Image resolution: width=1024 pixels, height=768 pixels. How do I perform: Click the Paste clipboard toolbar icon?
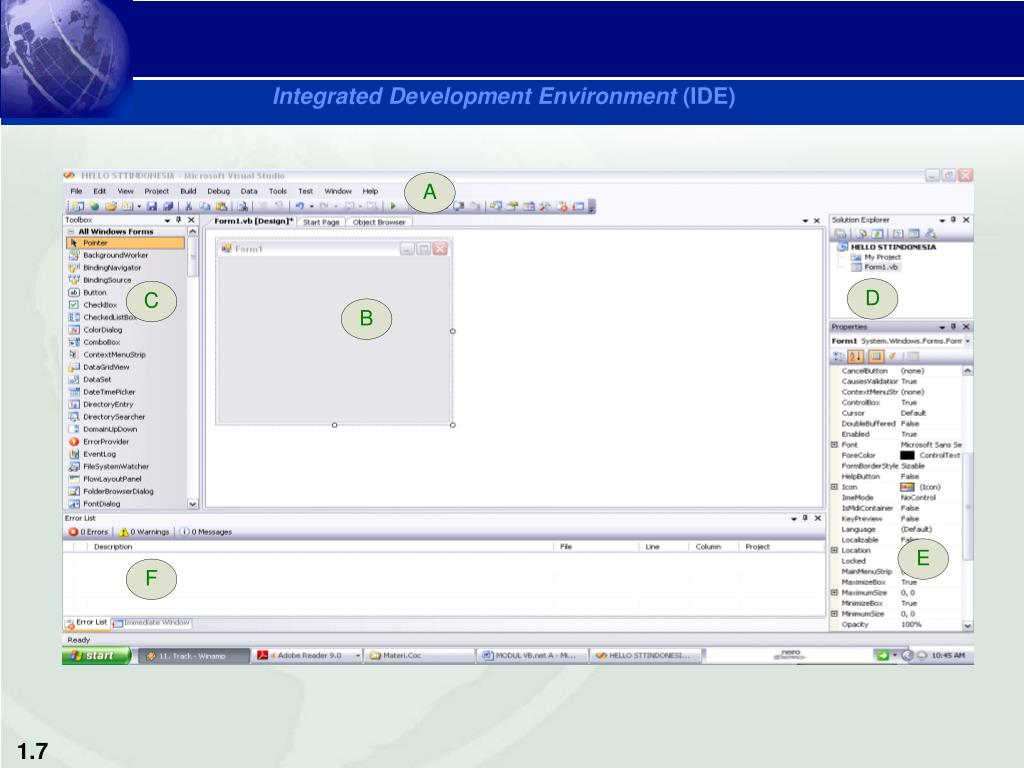click(221, 206)
